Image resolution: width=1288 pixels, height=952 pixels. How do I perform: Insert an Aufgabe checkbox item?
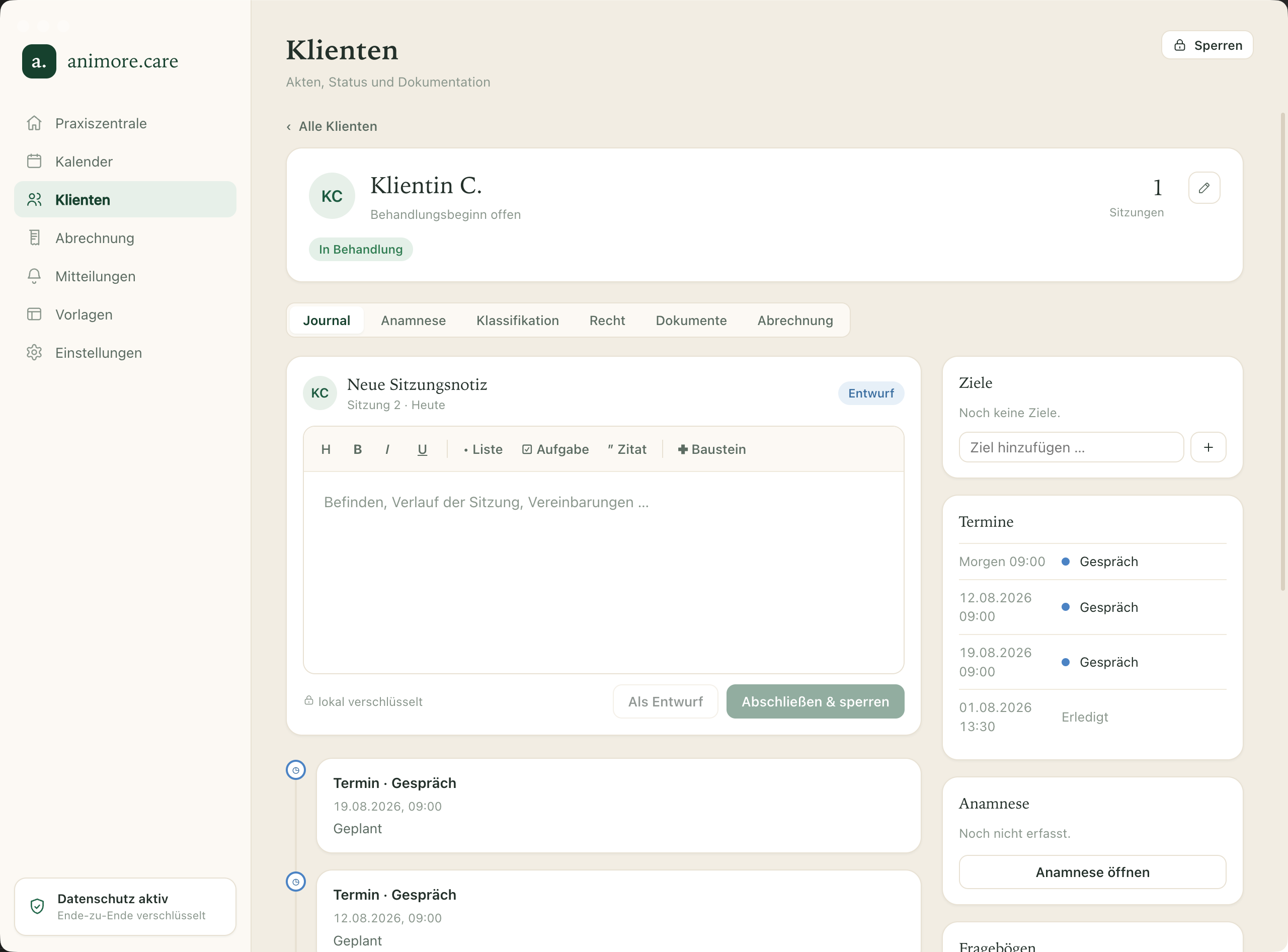[555, 449]
